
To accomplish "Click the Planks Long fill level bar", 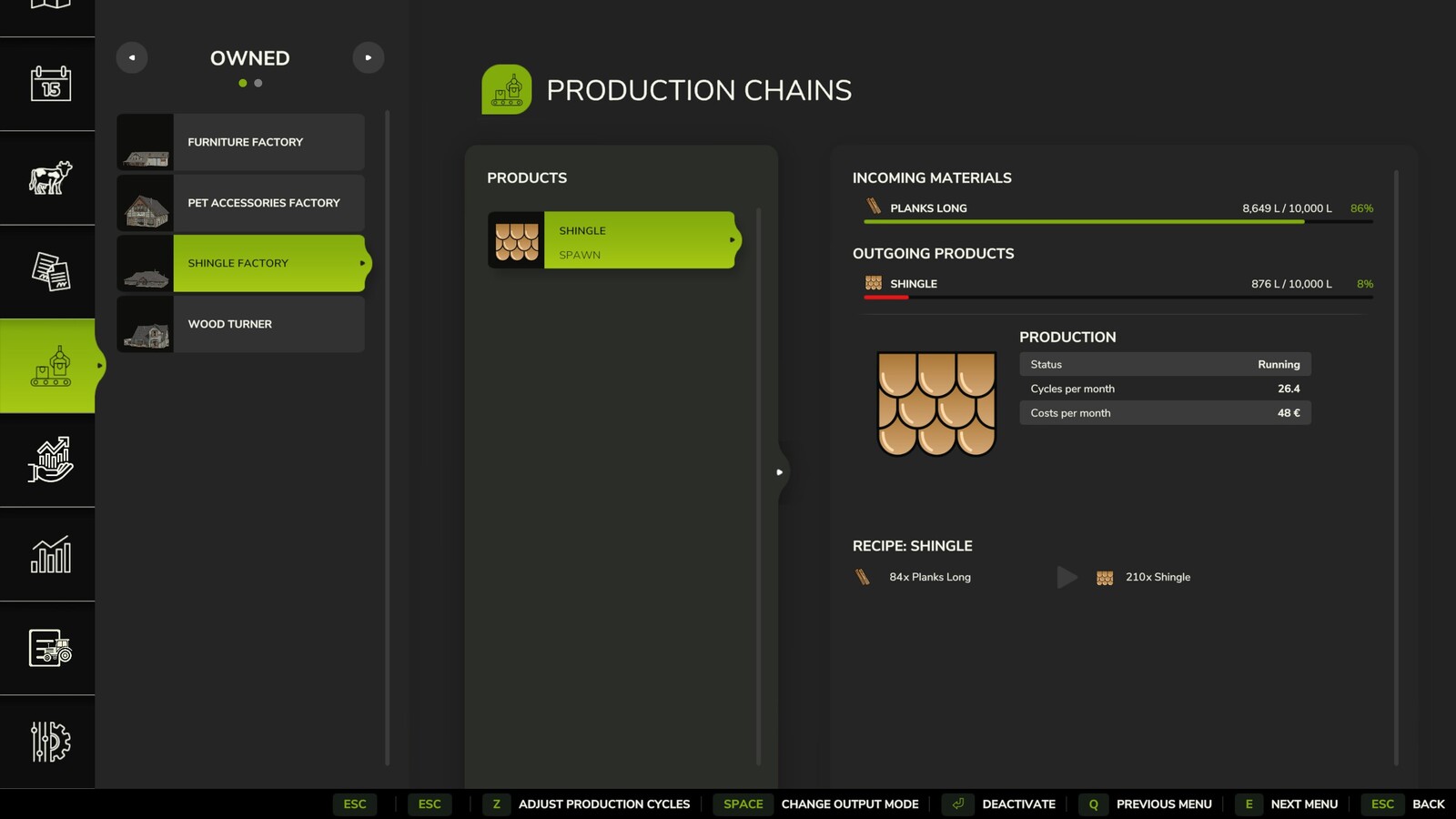I will pyautogui.click(x=1118, y=221).
